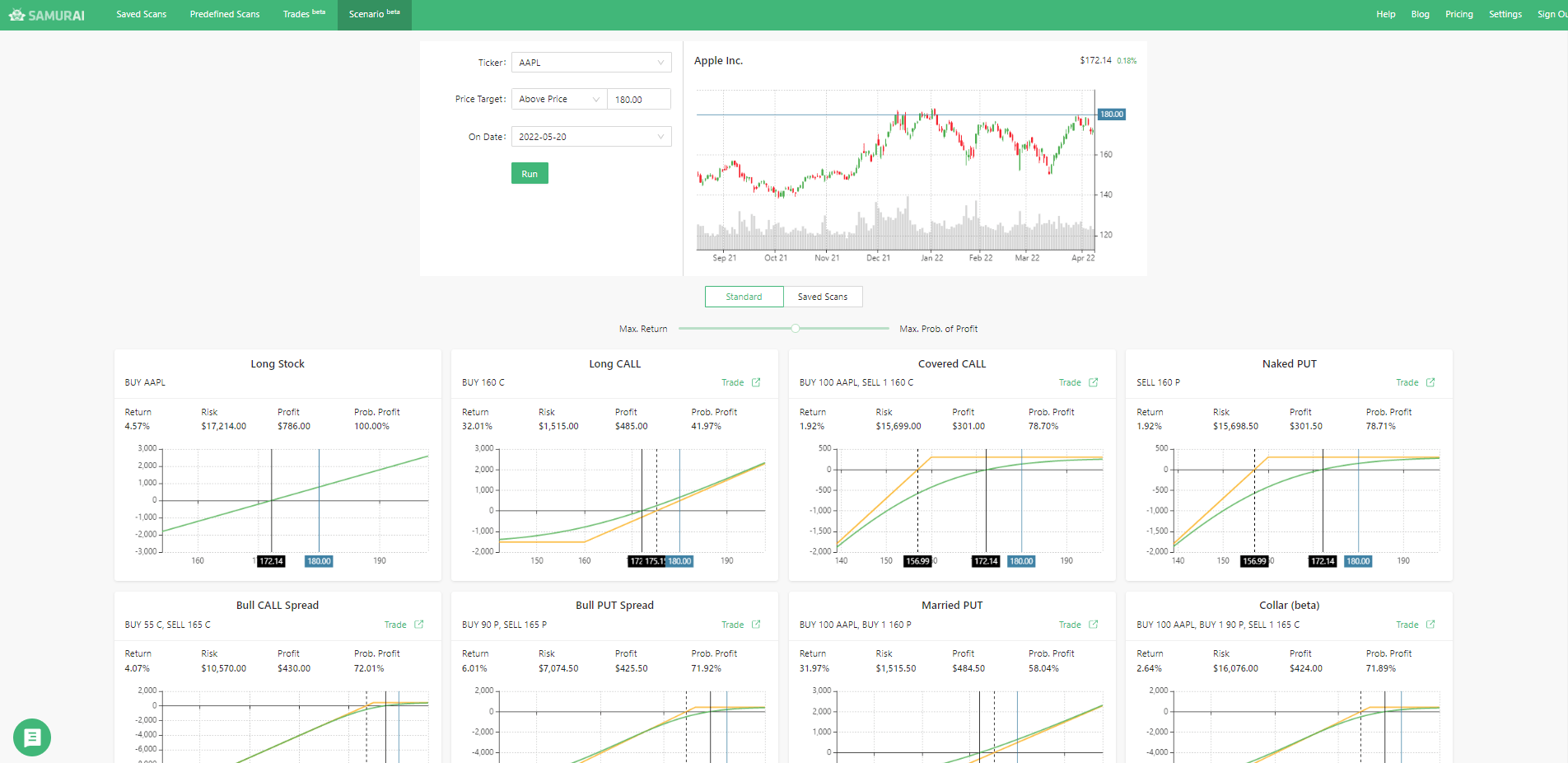Screen dimensions: 1568x763
Task: Open external link icon for Married PUT trade
Action: [1094, 625]
